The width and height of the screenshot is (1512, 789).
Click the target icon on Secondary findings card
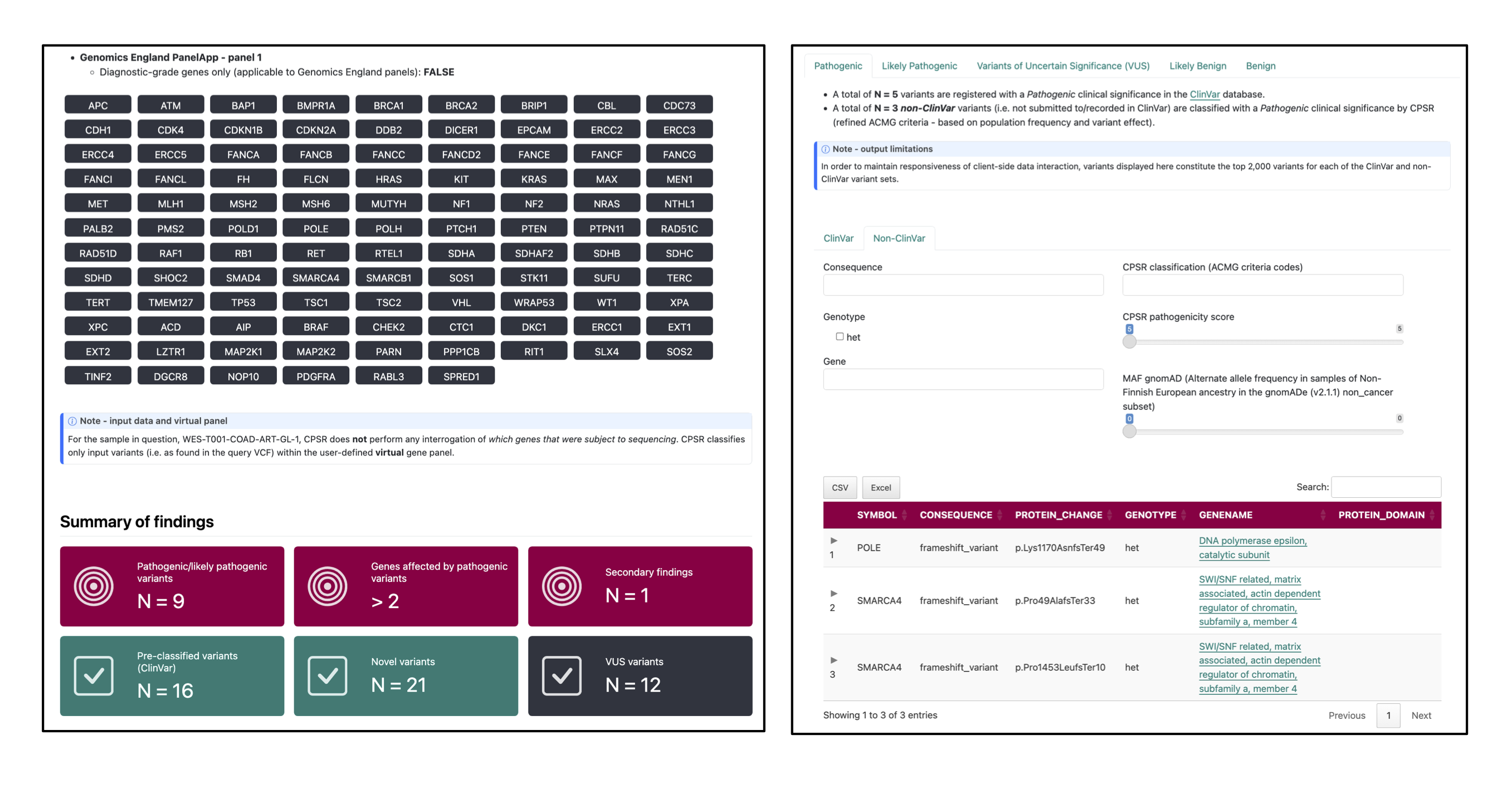coord(561,585)
